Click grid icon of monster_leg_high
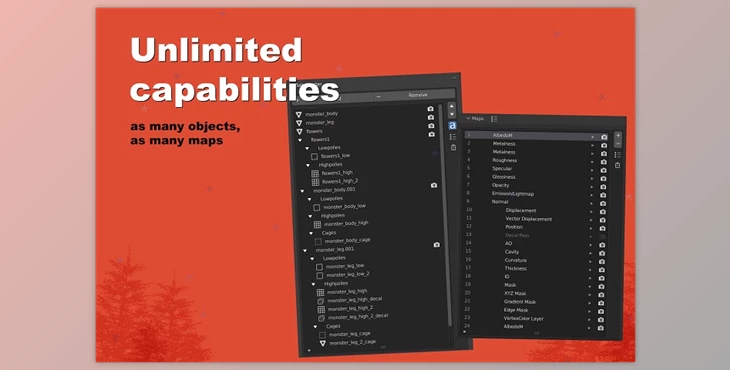The height and width of the screenshot is (370, 730). point(320,293)
